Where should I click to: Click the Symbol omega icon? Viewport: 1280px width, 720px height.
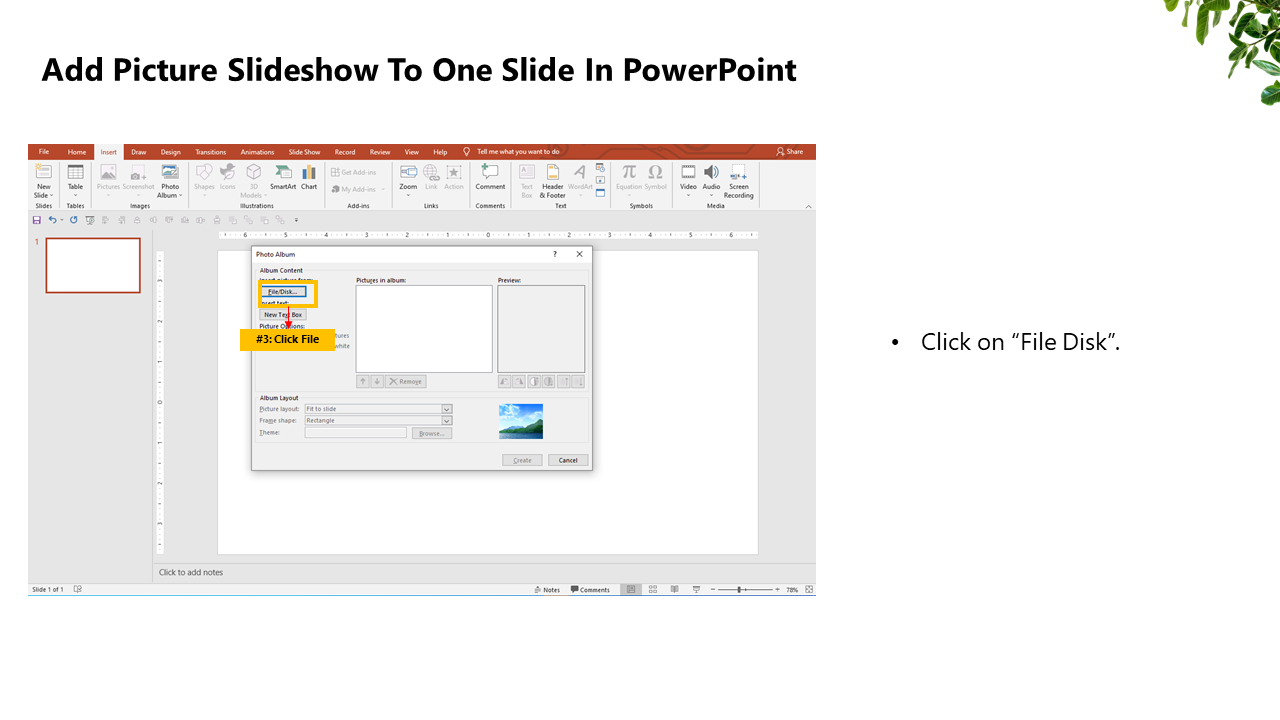click(x=655, y=173)
